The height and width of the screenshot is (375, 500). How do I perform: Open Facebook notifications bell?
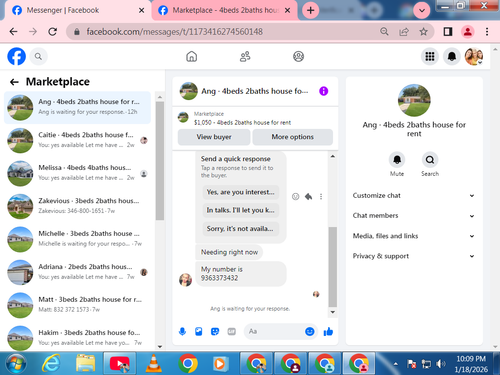pos(452,56)
